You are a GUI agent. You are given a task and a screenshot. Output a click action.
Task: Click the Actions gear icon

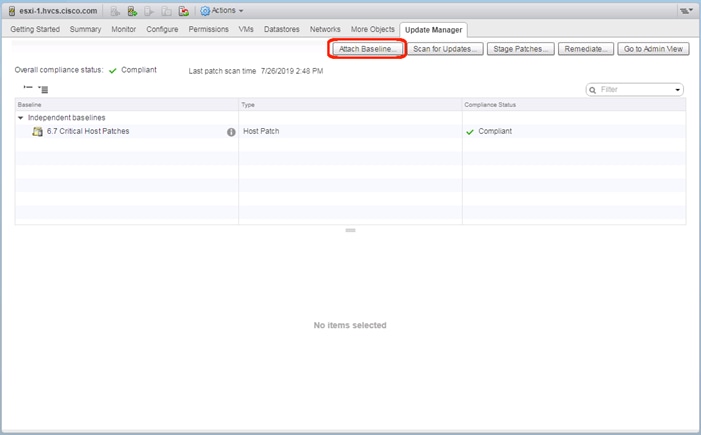click(x=205, y=11)
